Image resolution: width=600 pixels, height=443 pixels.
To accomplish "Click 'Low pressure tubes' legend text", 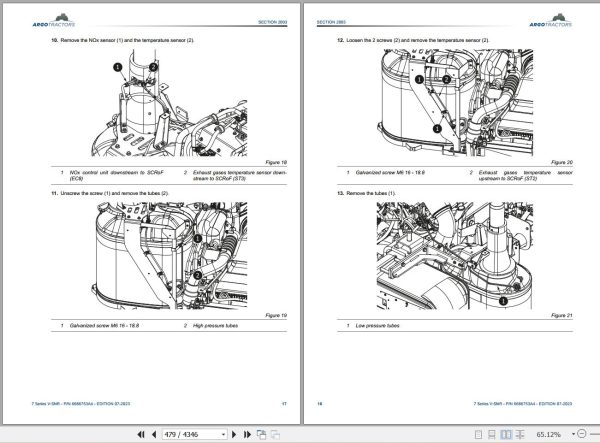I will [x=377, y=326].
